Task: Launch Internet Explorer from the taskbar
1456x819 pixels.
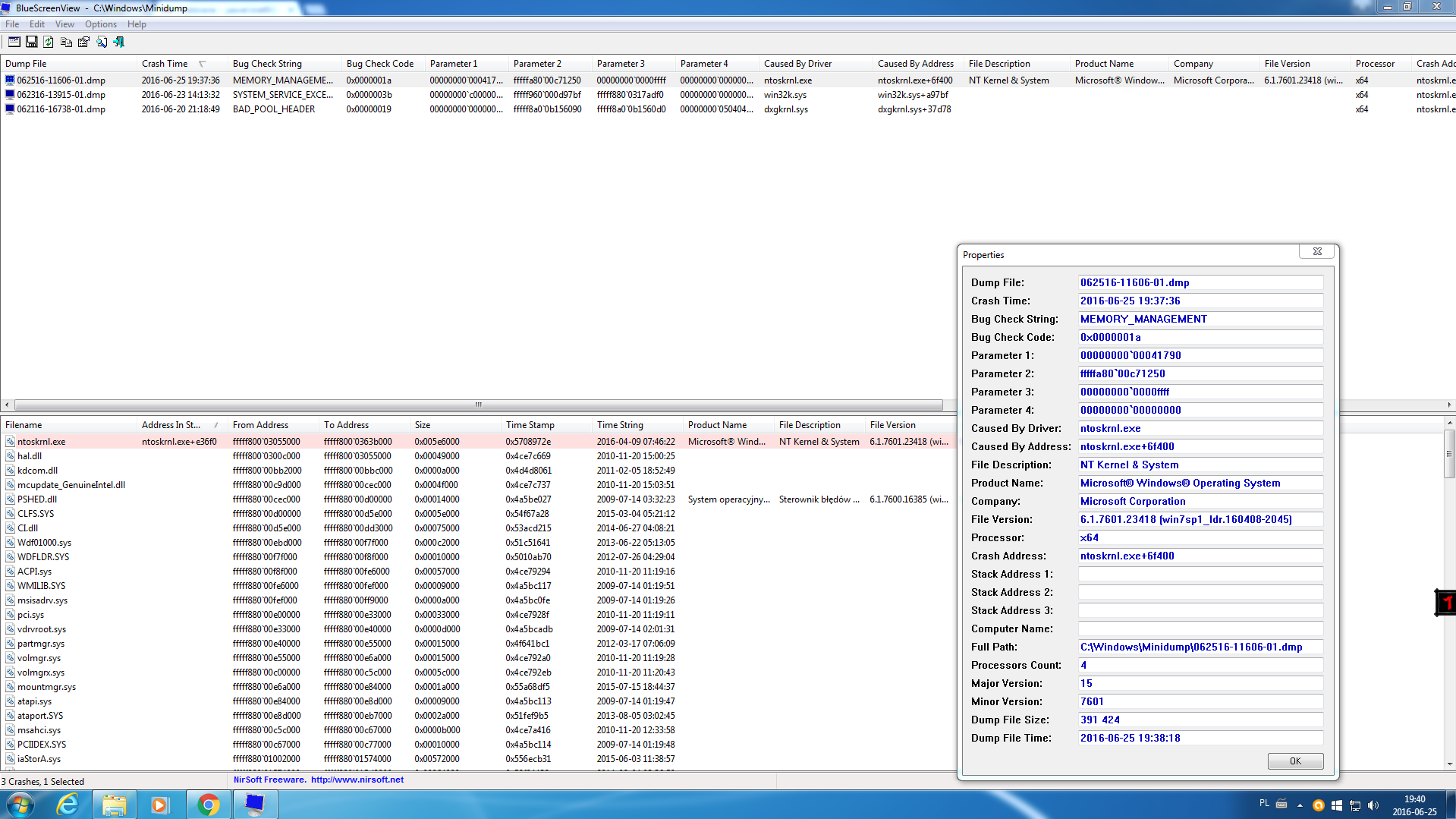Action: [x=68, y=805]
